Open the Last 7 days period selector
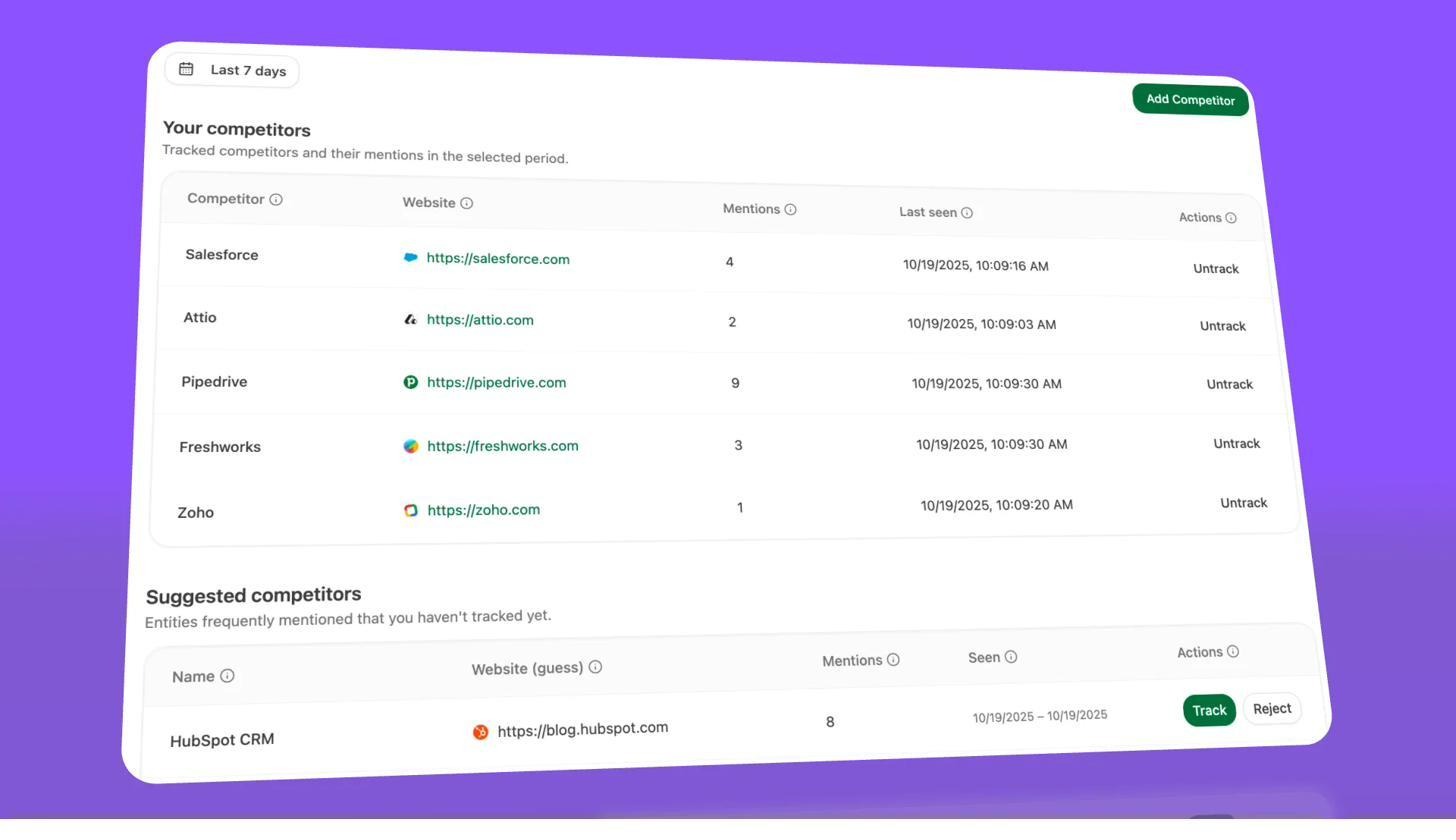The height and width of the screenshot is (840, 1456). [x=231, y=70]
